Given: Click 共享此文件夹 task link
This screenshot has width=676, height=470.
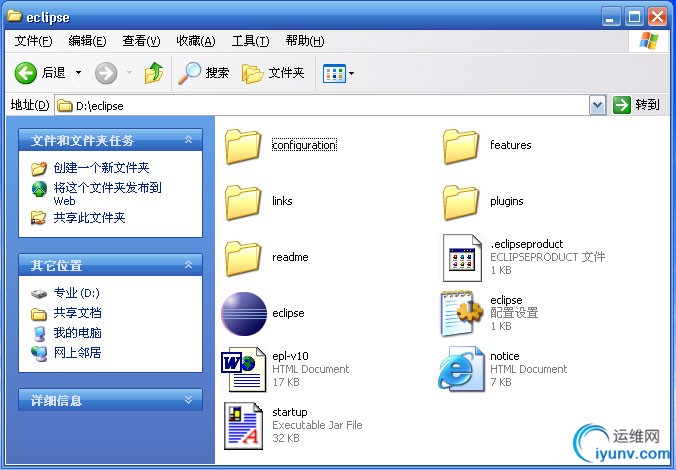Looking at the screenshot, I should [x=89, y=218].
